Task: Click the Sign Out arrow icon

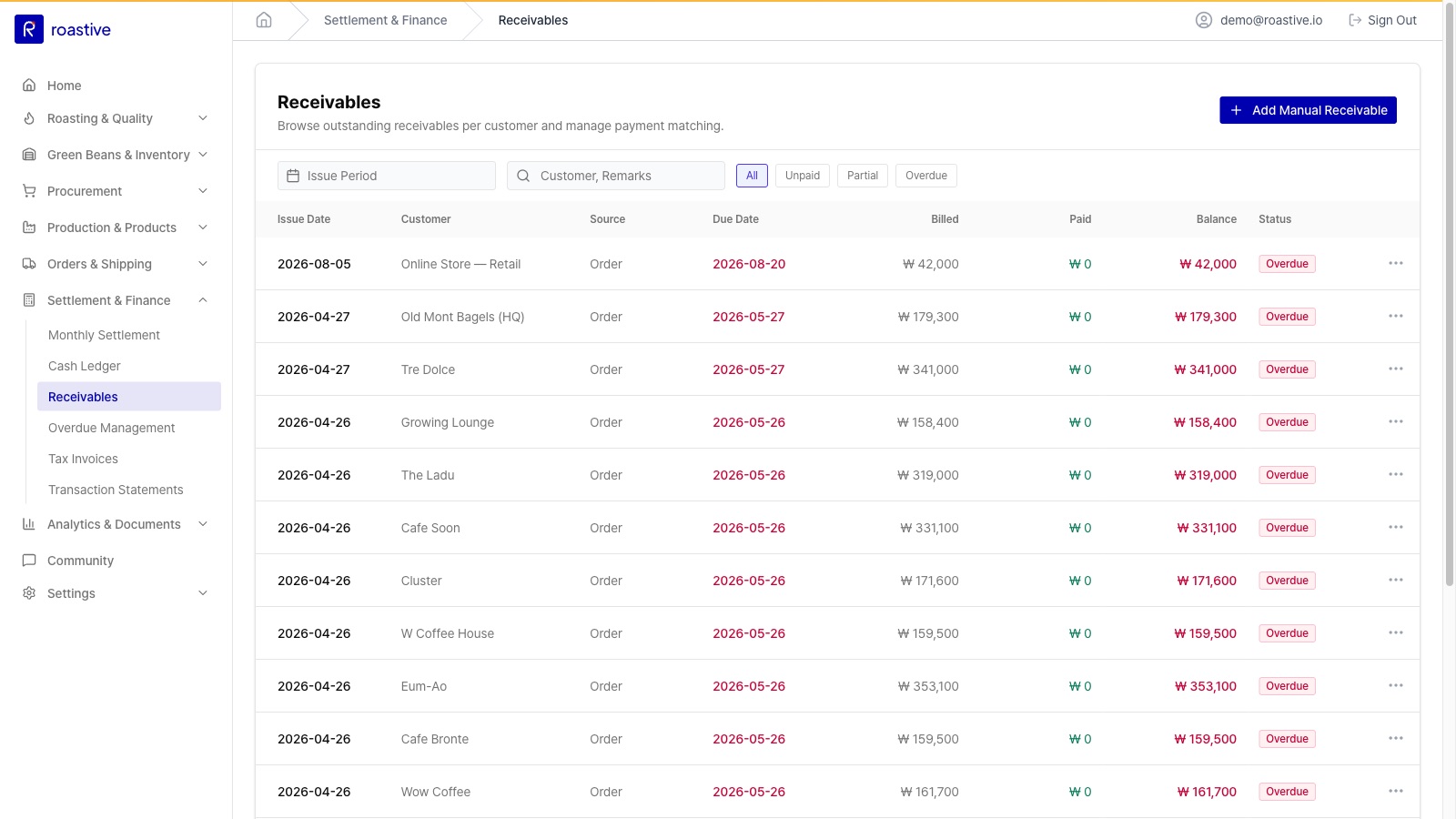Action: point(1355,20)
